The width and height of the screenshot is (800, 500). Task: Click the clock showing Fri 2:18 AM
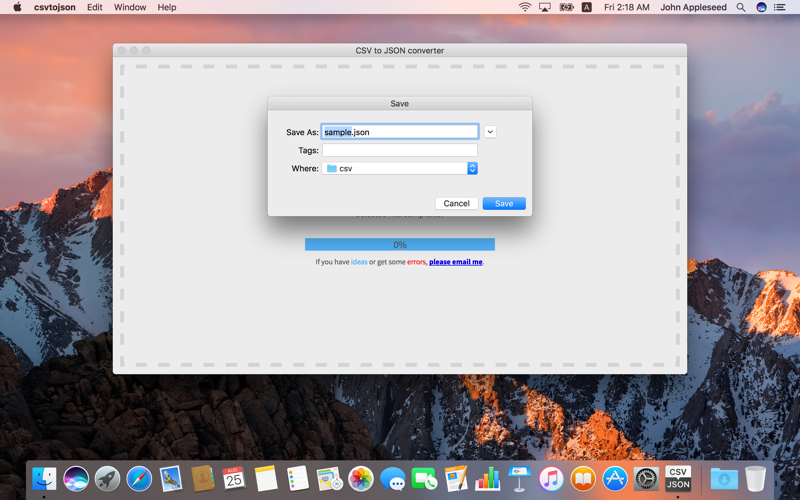pyautogui.click(x=627, y=7)
